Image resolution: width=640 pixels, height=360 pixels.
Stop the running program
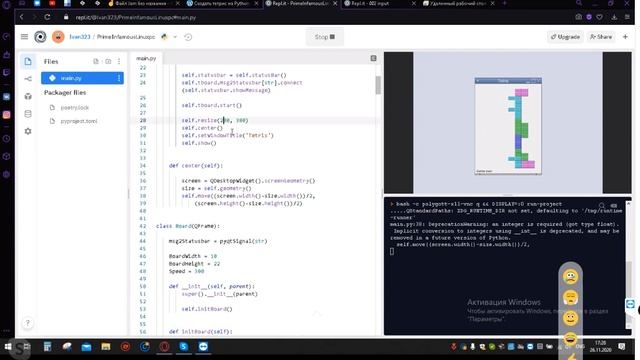point(324,37)
